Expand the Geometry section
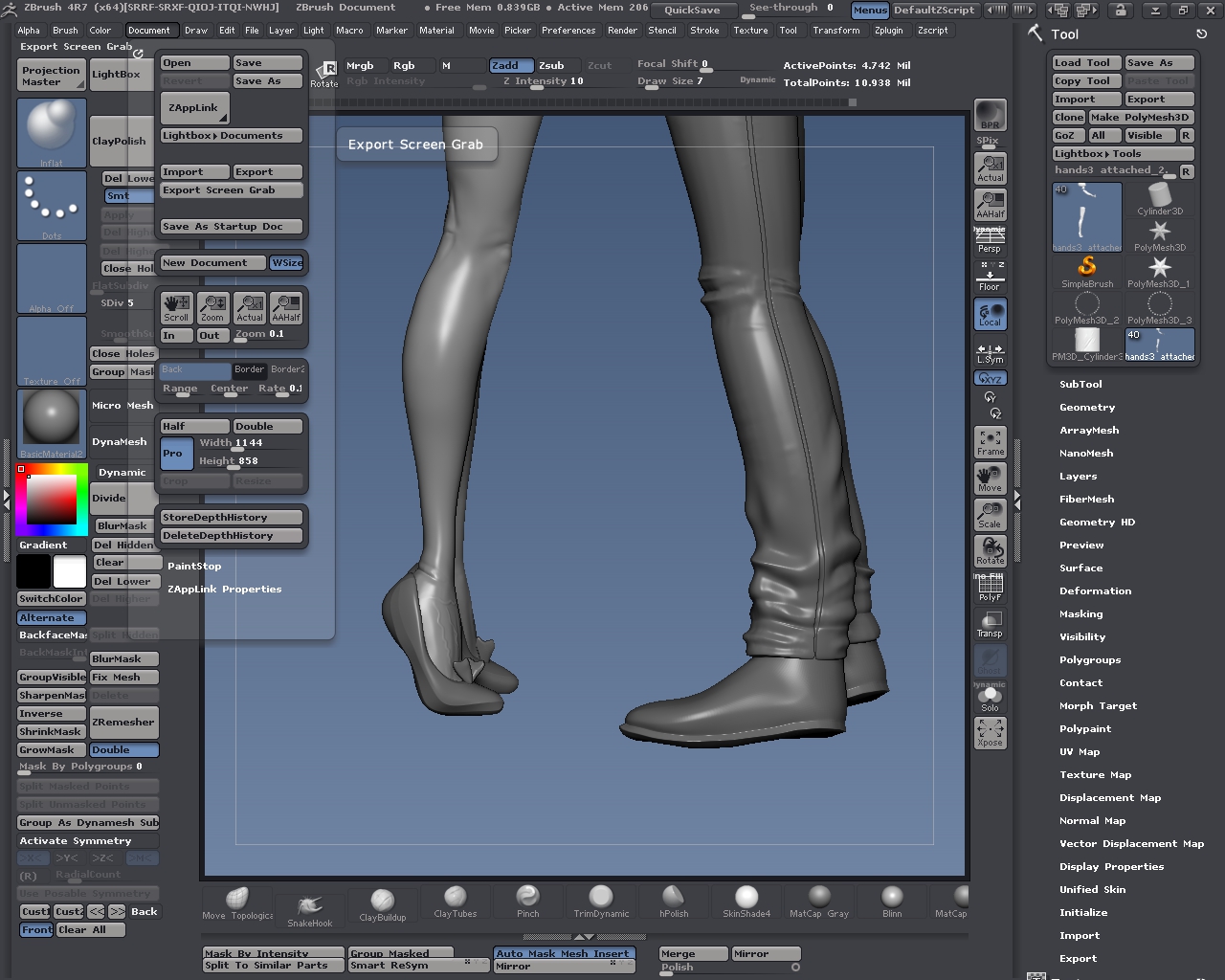The width and height of the screenshot is (1225, 980). 1087,407
